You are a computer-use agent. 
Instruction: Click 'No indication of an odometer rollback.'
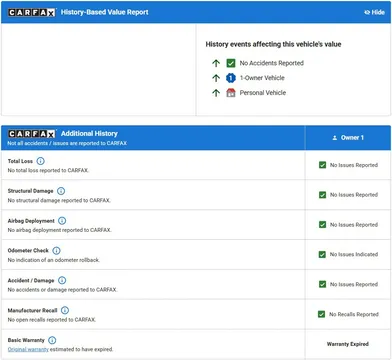54,260
